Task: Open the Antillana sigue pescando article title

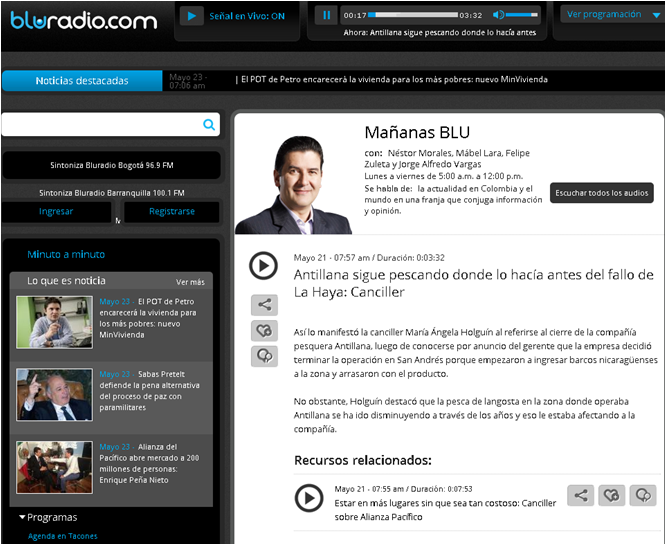Action: pyautogui.click(x=474, y=283)
